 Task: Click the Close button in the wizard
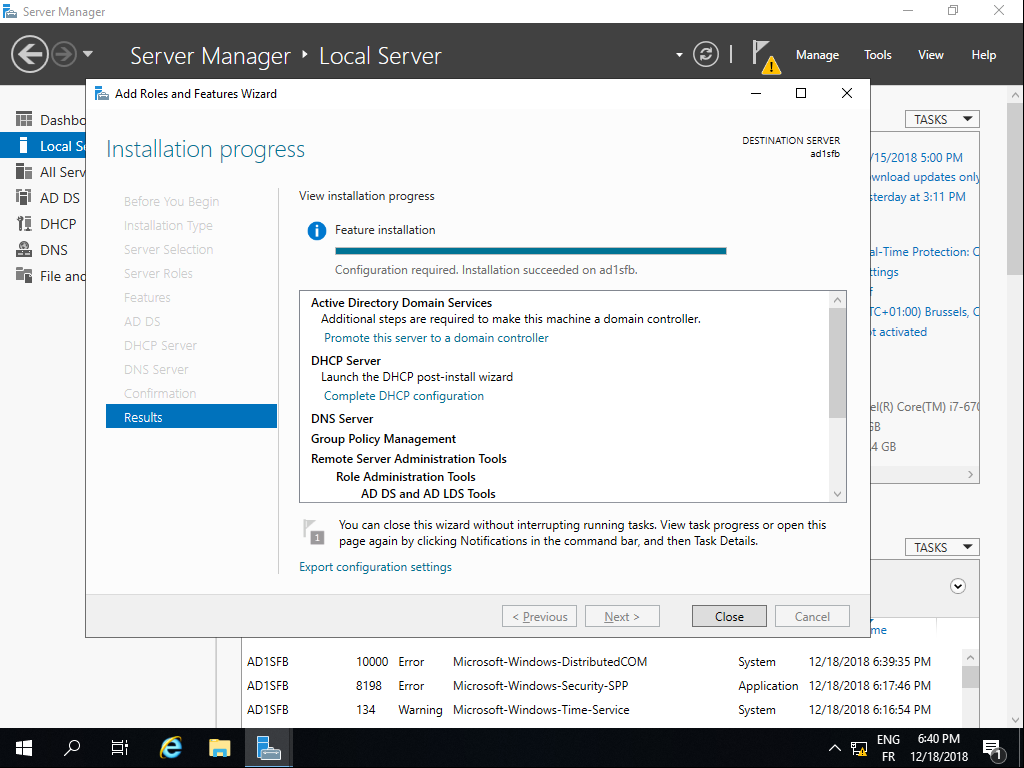[729, 616]
